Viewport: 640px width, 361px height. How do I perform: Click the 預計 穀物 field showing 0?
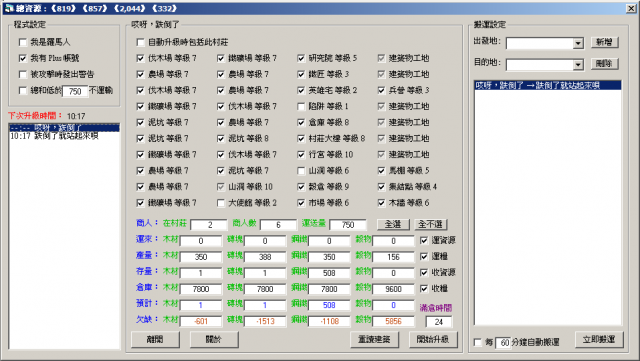[x=393, y=305]
